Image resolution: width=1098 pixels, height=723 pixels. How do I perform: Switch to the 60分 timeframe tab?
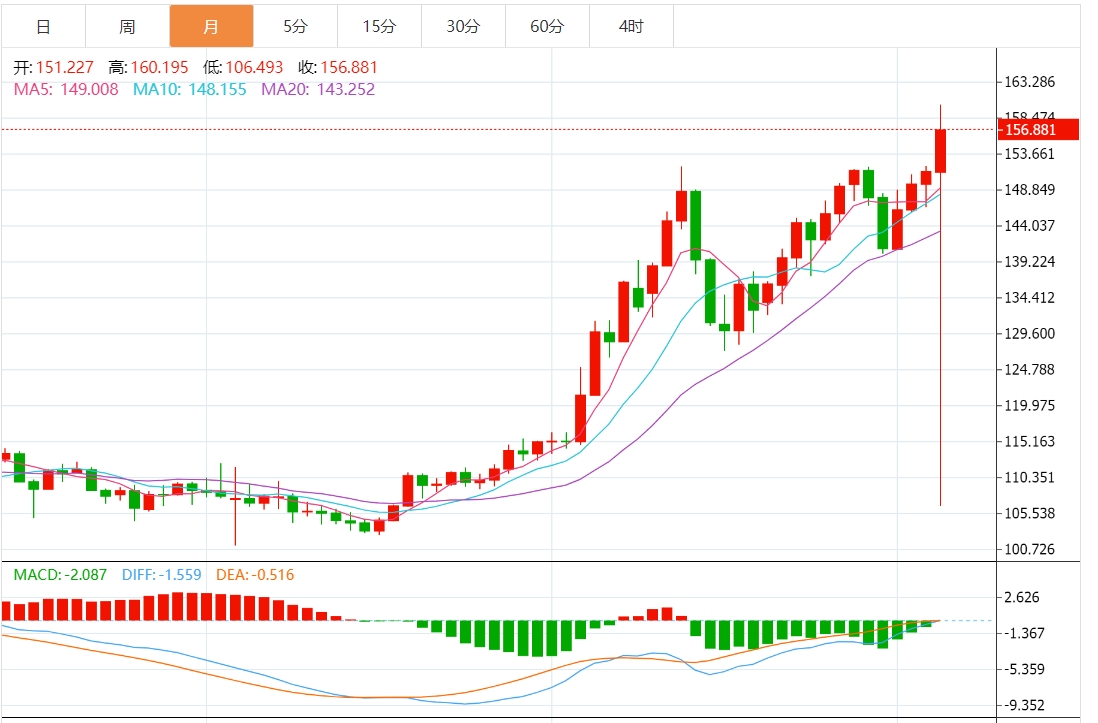[548, 27]
